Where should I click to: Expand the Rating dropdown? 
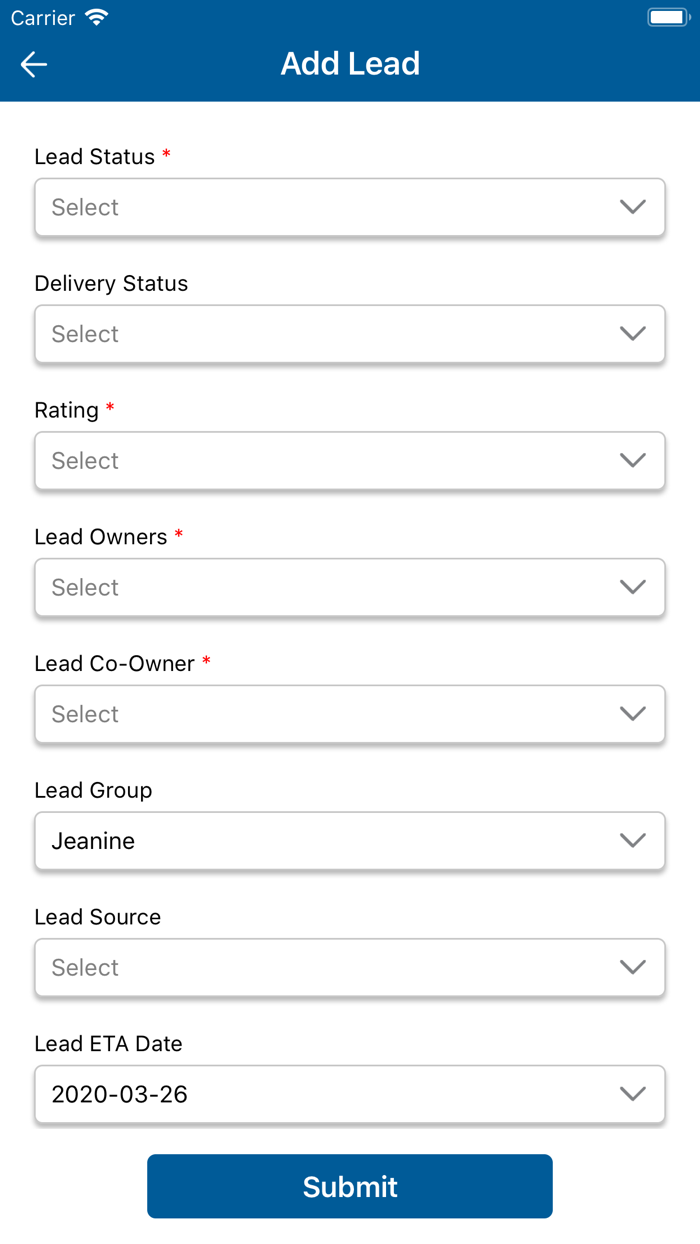click(x=350, y=460)
